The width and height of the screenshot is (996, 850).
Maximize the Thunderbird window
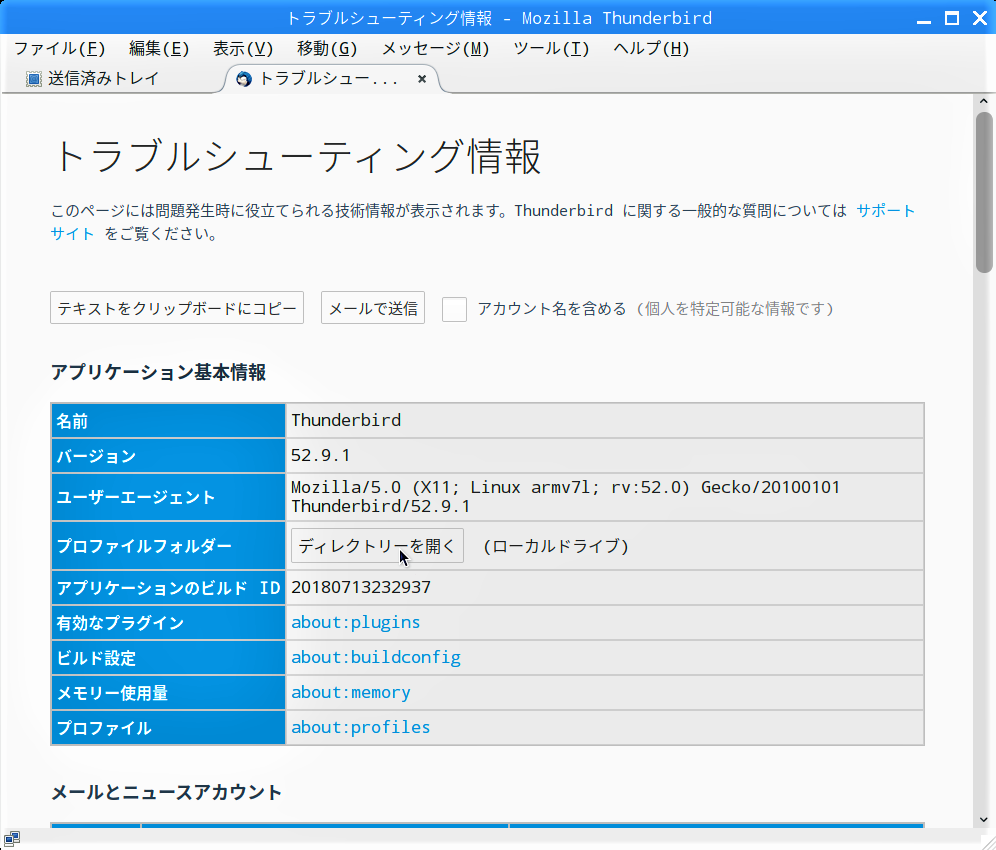point(952,18)
